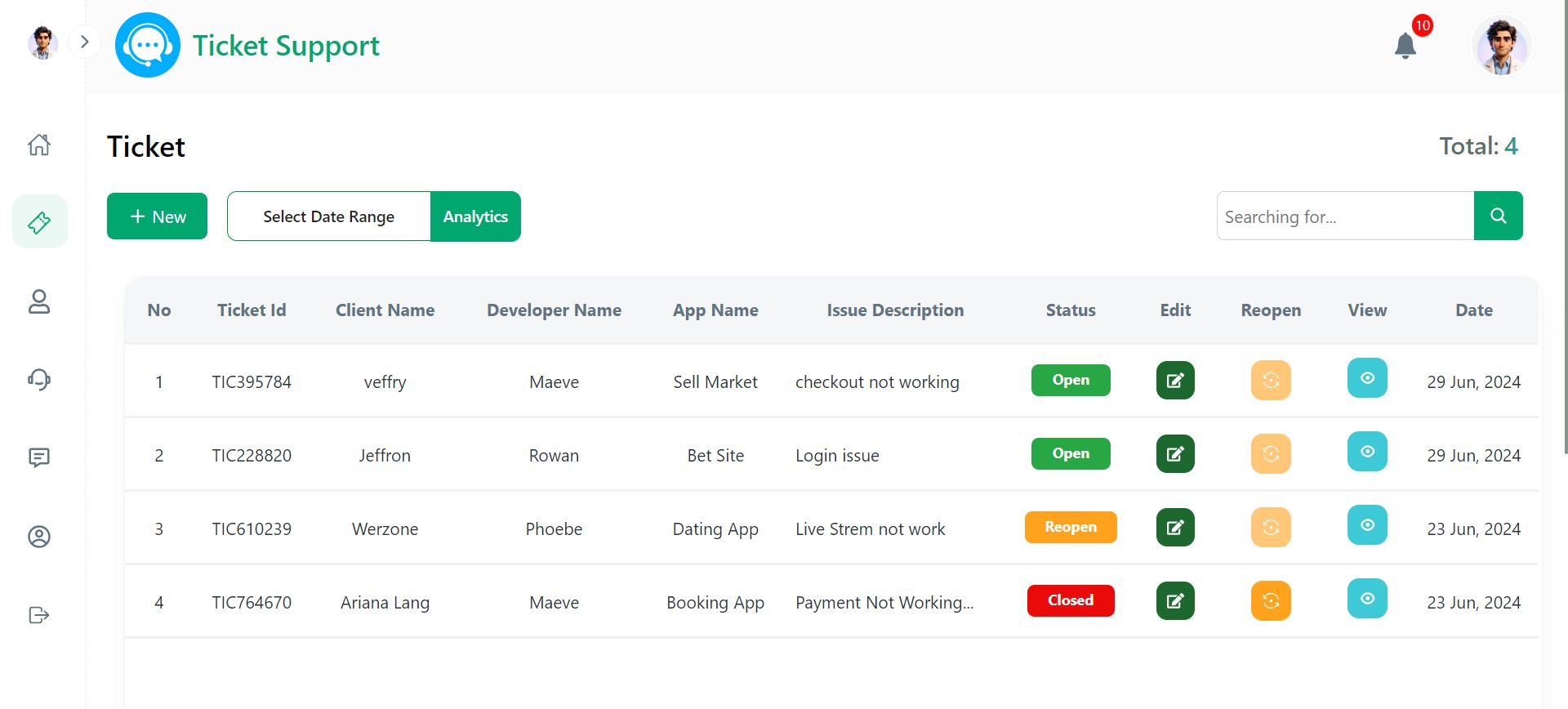Expand the sidebar with the chevron arrow
1568x709 pixels.
(x=84, y=42)
